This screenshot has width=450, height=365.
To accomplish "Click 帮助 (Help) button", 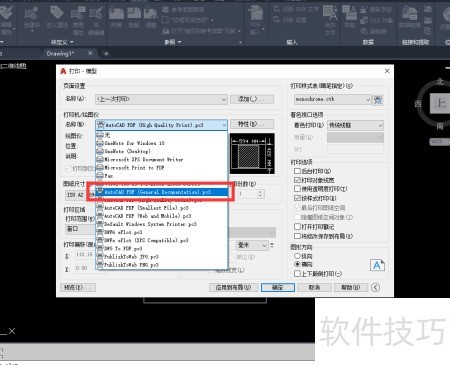I will tap(351, 287).
